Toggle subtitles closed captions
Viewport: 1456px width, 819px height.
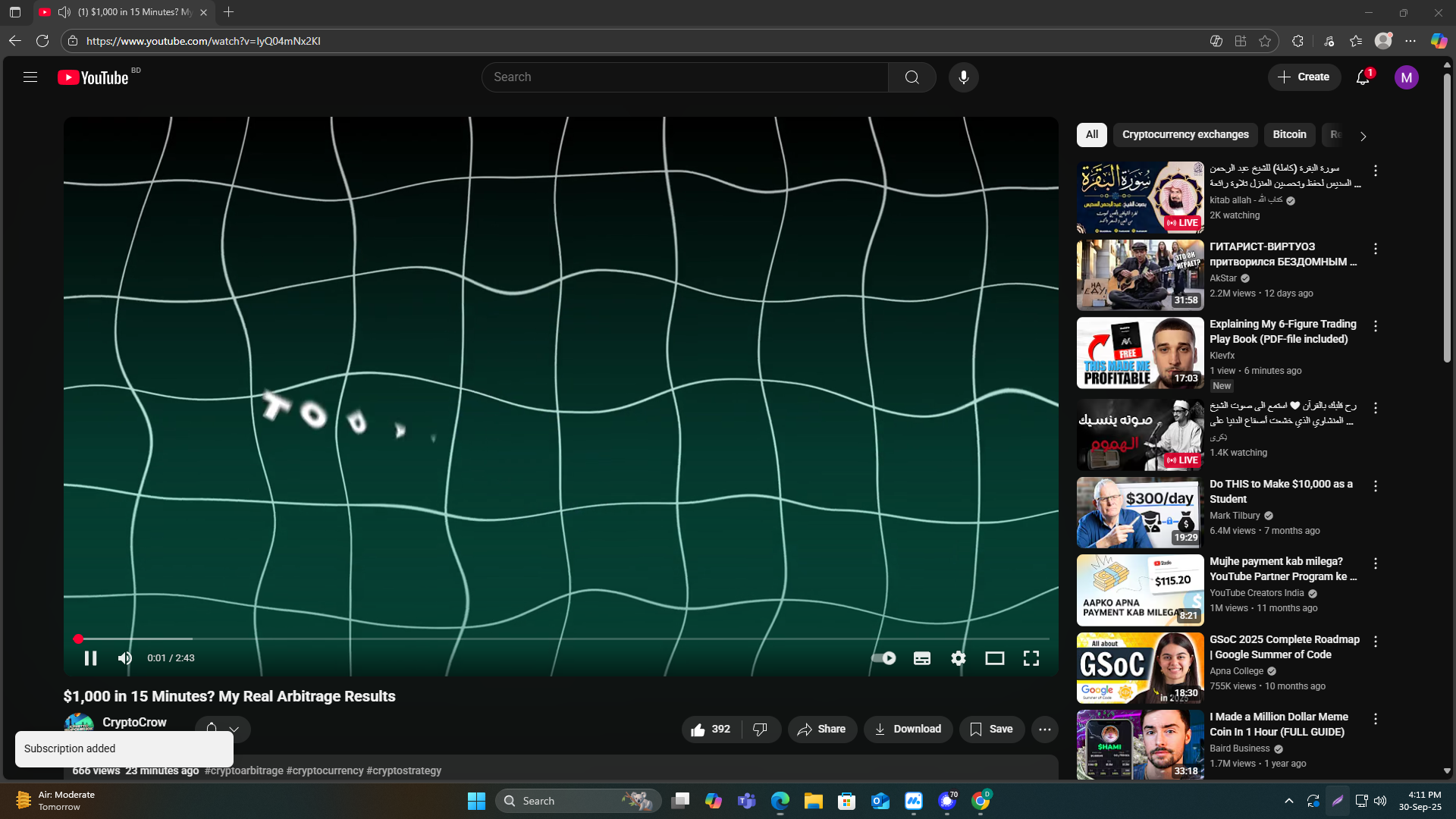pyautogui.click(x=921, y=658)
